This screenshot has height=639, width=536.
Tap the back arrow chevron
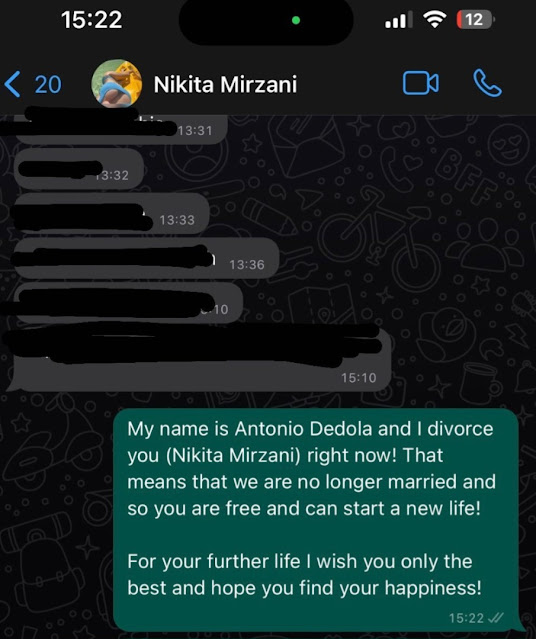pos(13,84)
